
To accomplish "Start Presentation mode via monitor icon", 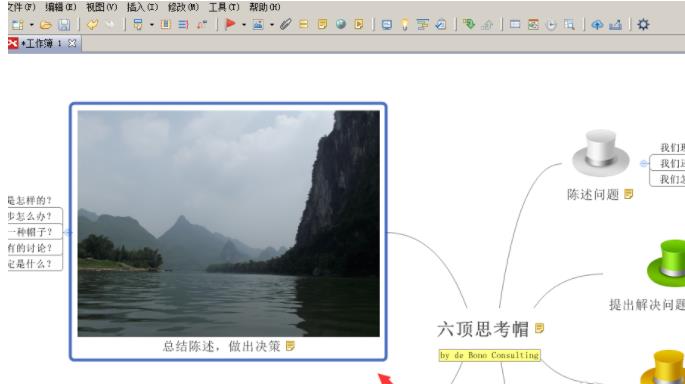I will click(387, 25).
